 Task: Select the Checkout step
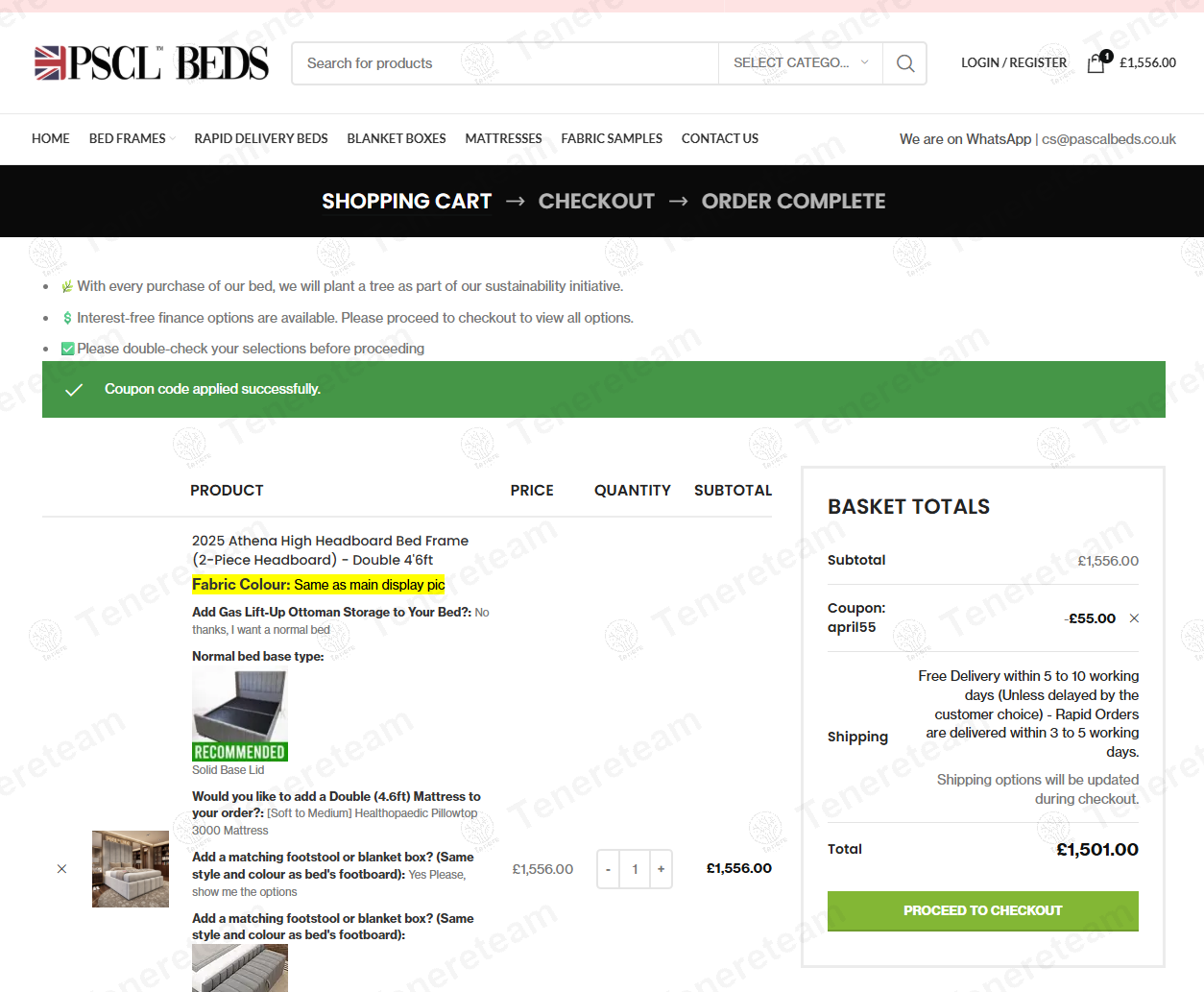(596, 202)
